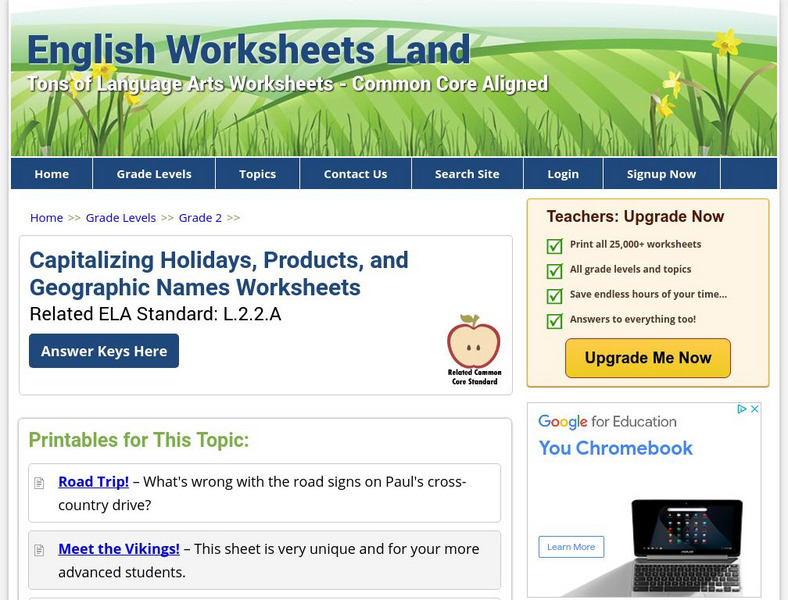The image size is (788, 600).
Task: Click the checkmark beside All grade levels and topics
Action: pos(554,271)
